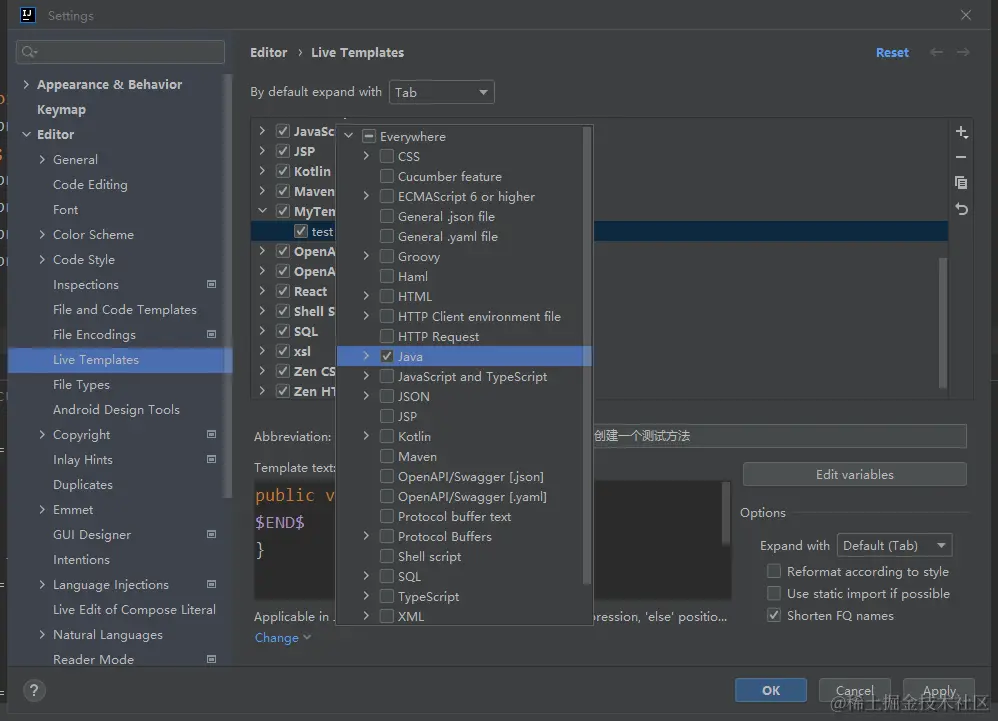Check Reformat according to style
Screen dimensions: 998x721
774,571
